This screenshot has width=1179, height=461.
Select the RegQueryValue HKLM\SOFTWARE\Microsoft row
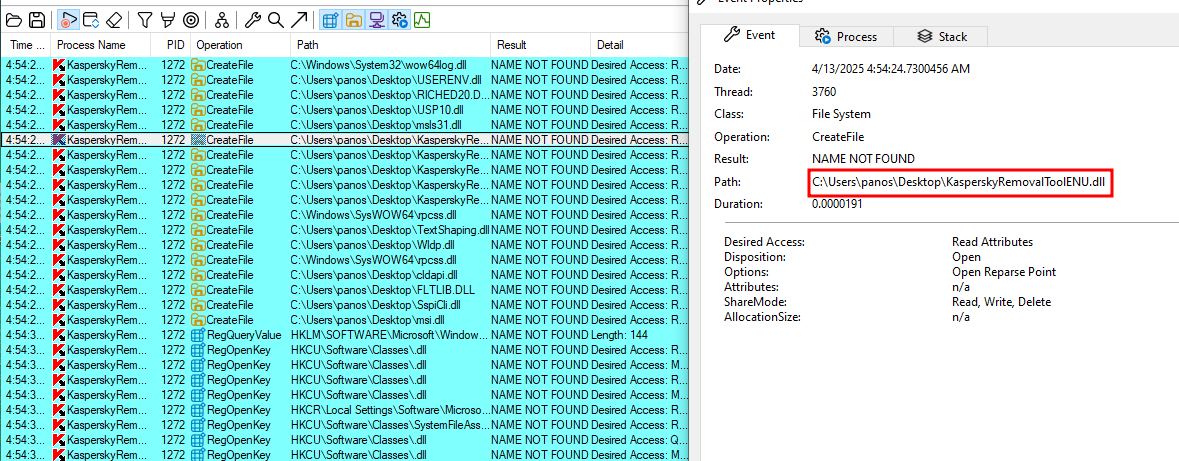[344, 335]
